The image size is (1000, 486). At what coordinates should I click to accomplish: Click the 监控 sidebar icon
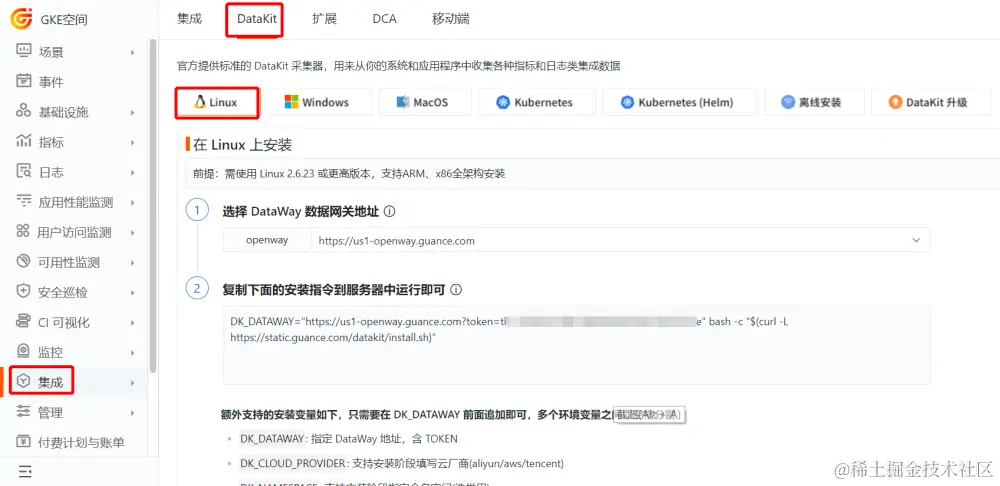click(x=24, y=351)
